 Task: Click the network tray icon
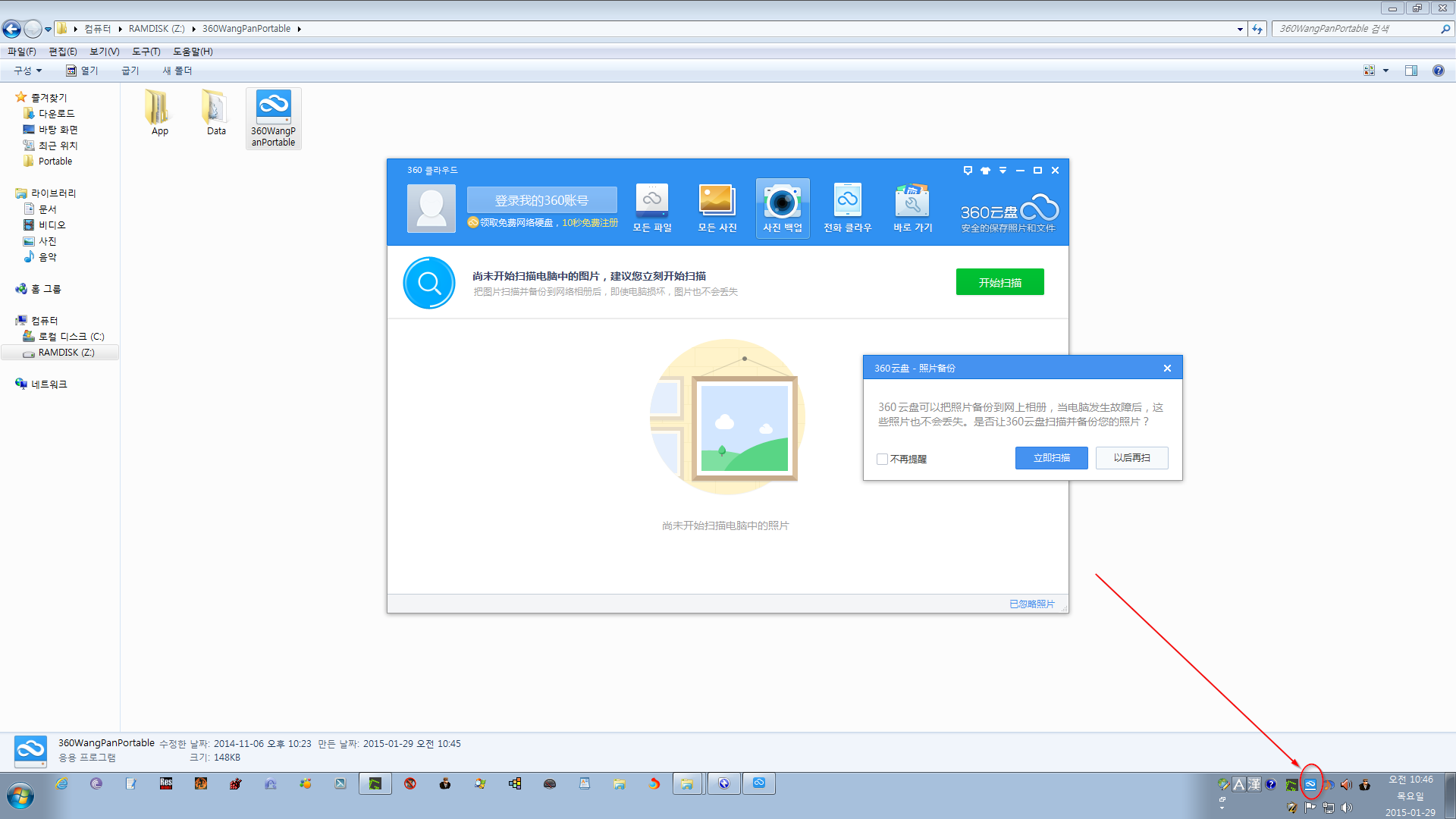[1329, 808]
